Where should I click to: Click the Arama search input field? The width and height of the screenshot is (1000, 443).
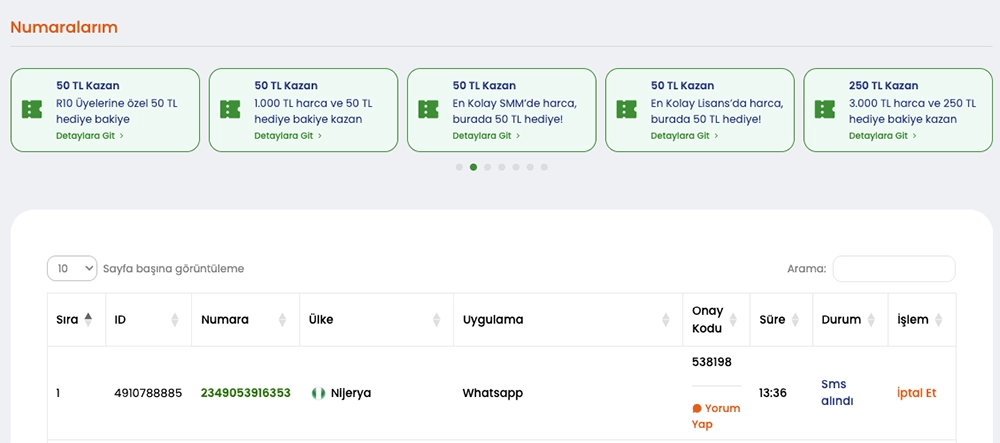[893, 268]
